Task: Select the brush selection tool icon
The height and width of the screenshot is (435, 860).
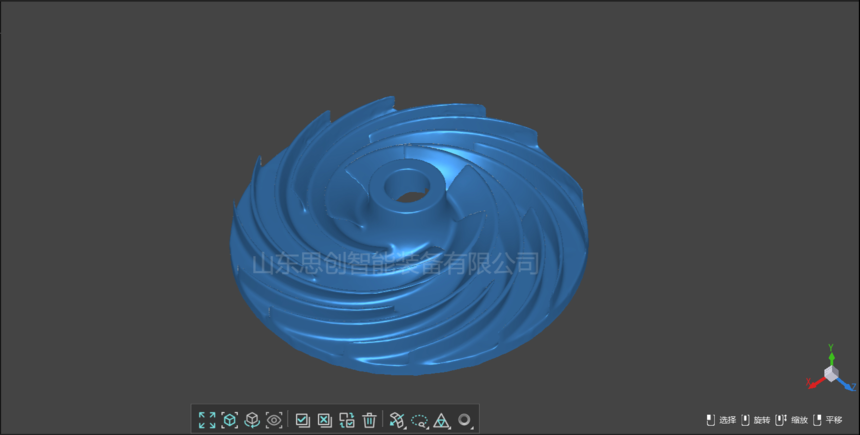Action: tap(397, 420)
